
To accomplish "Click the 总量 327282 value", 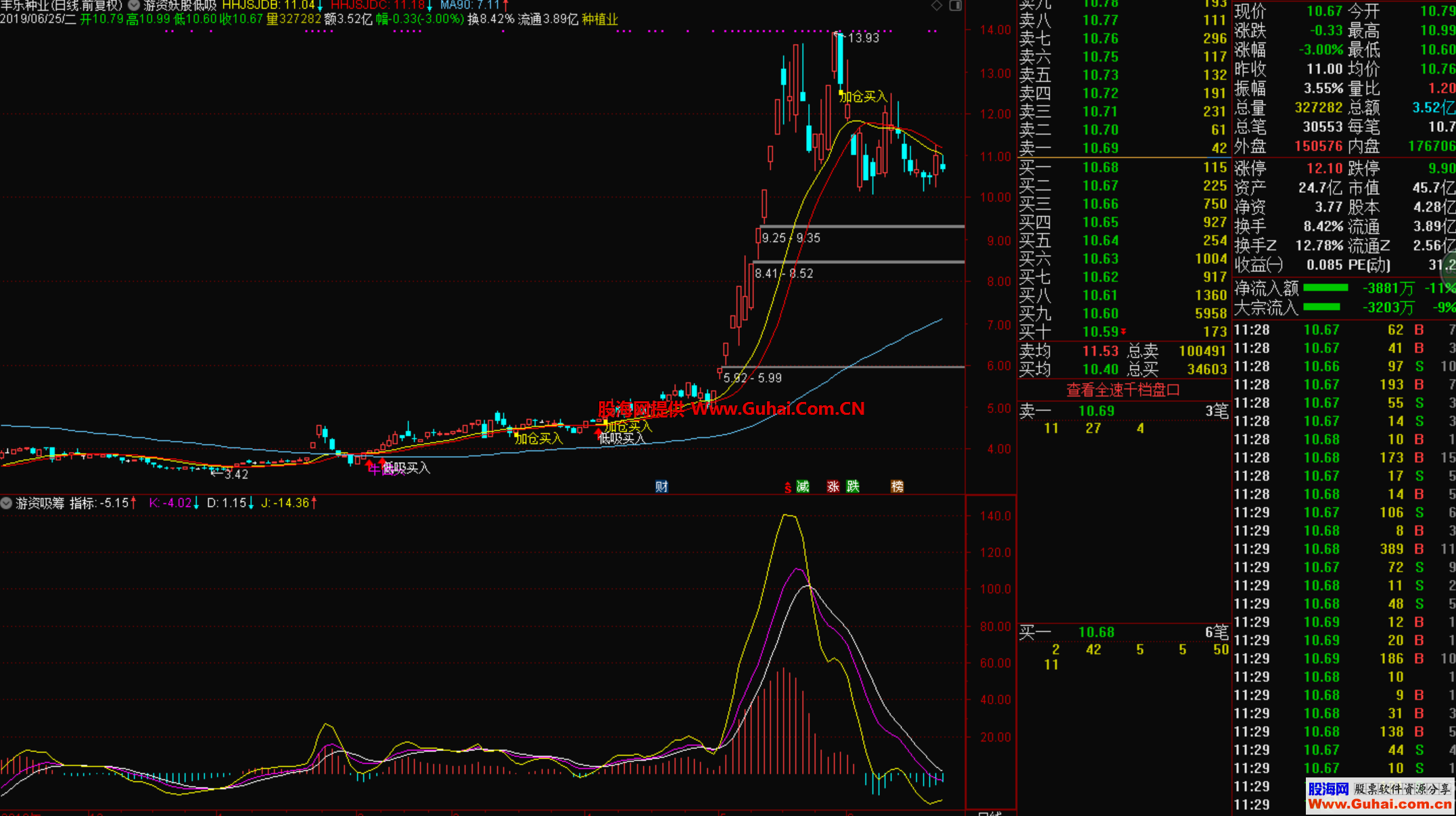I will 1318,108.
